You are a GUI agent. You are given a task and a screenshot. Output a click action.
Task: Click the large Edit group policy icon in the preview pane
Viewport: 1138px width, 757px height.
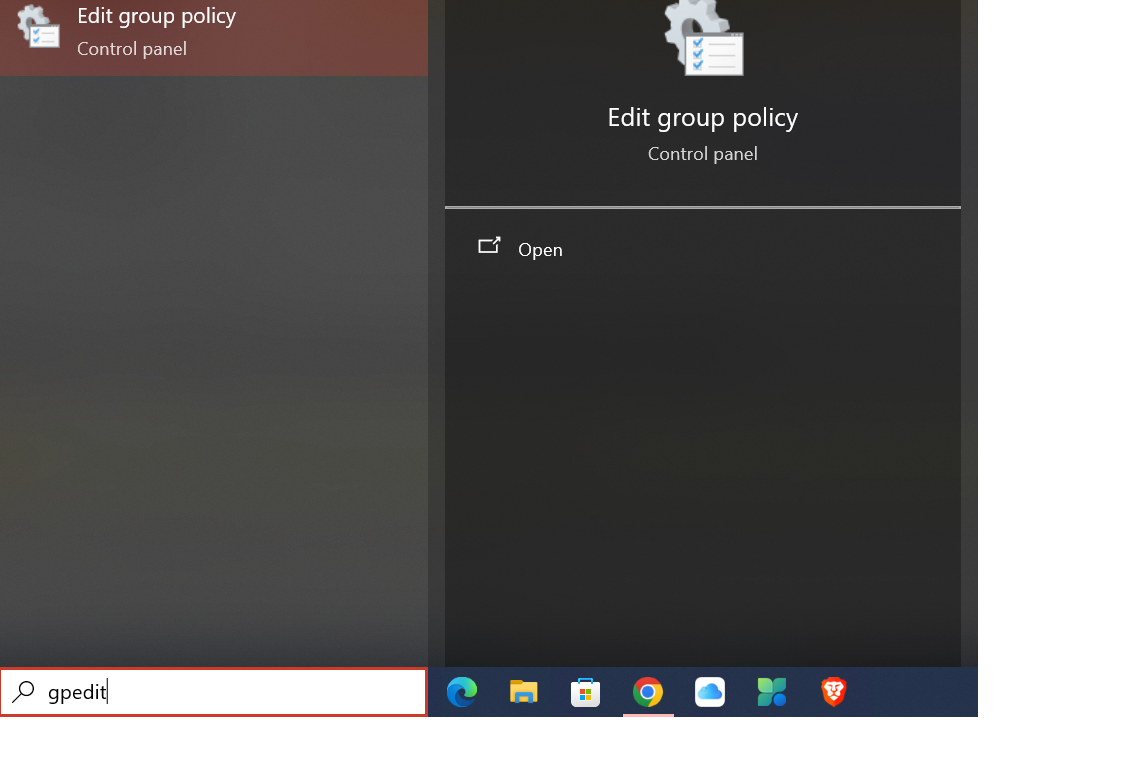(x=704, y=38)
